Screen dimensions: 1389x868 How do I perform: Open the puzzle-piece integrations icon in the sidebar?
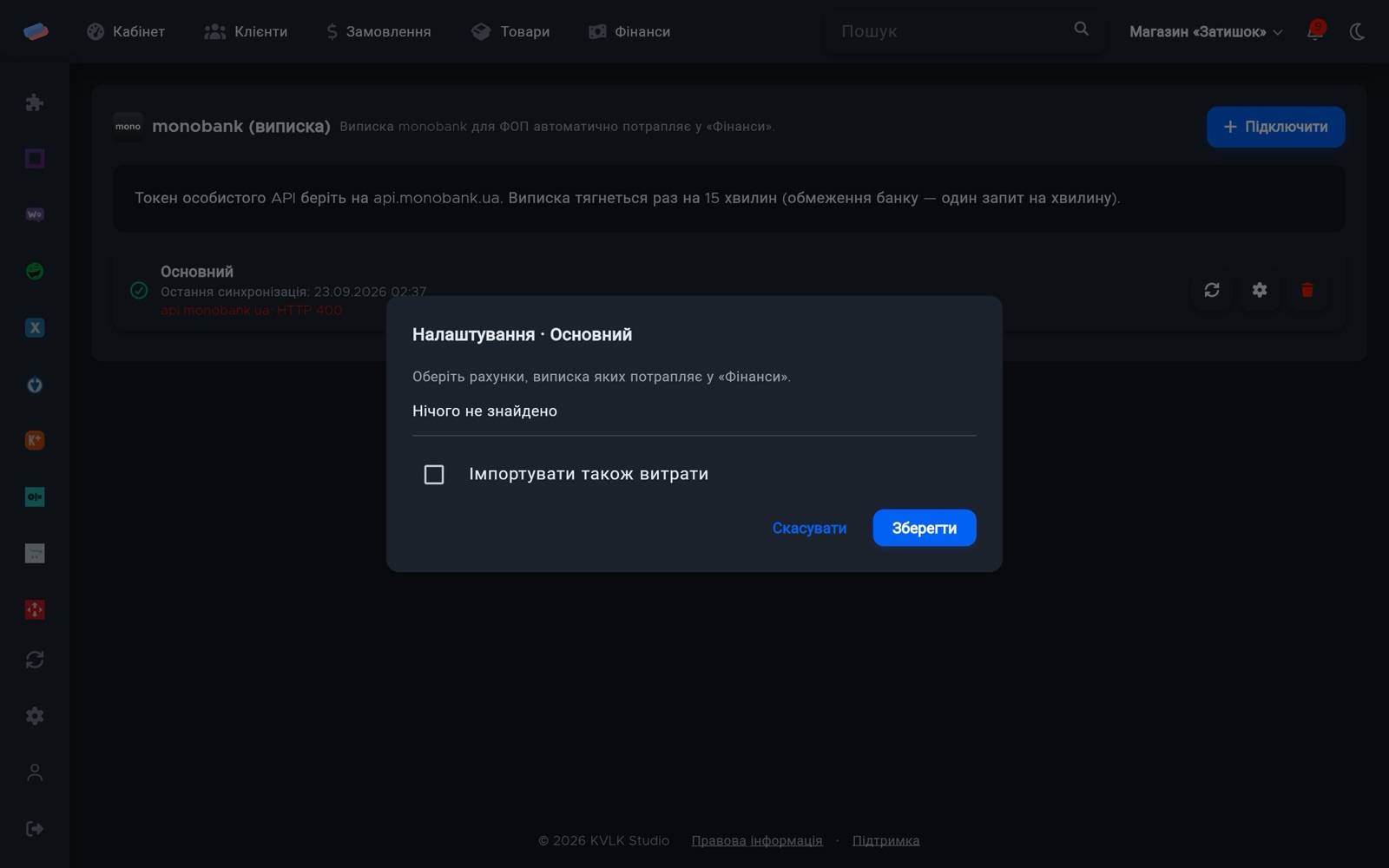point(35,102)
